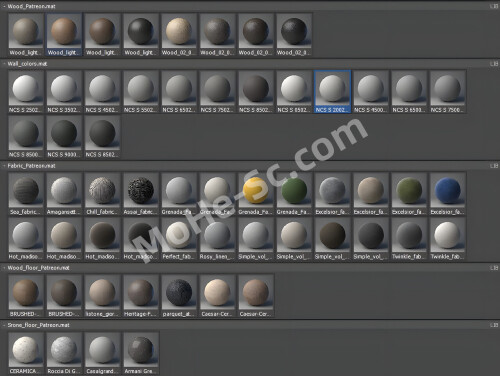Select the NCS S 4500 wall color
The image size is (500, 376).
pyautogui.click(x=371, y=92)
